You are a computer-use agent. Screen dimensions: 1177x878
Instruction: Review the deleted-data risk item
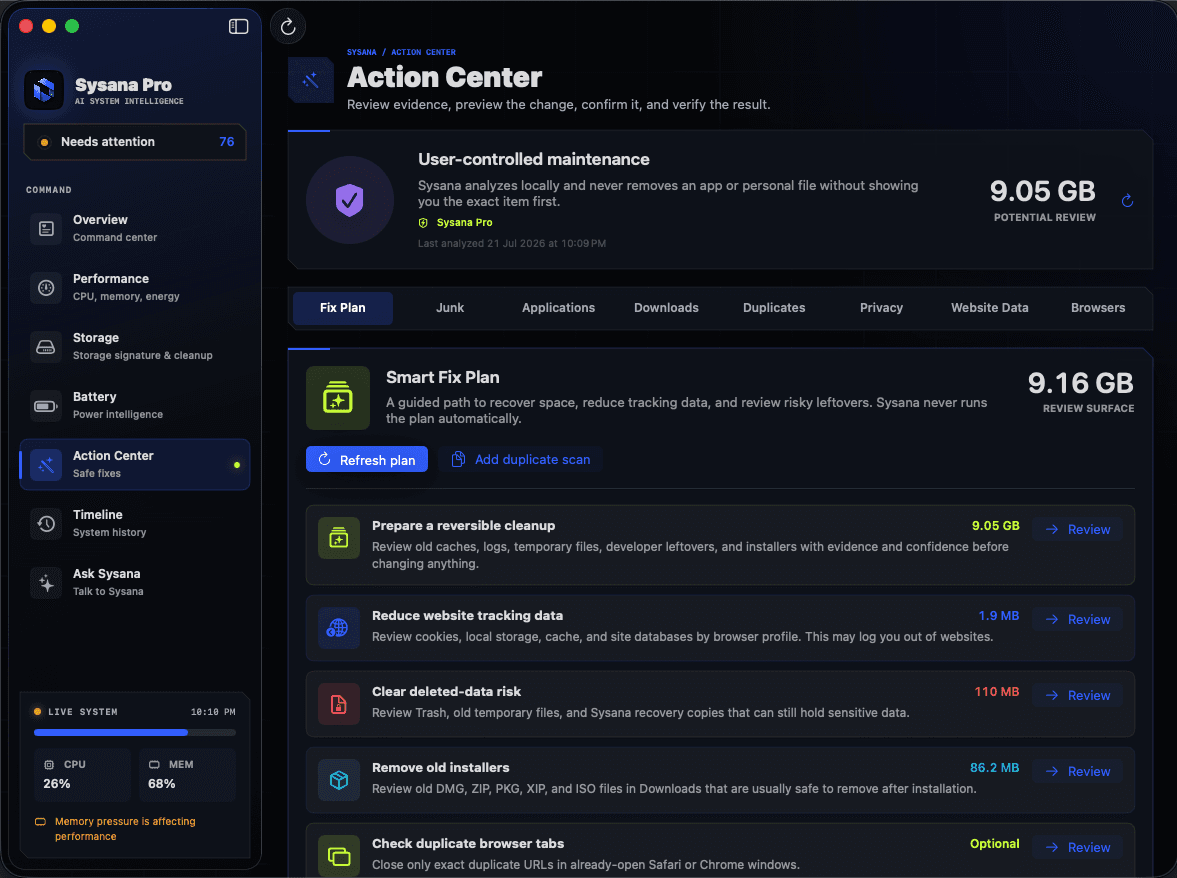click(x=1077, y=696)
